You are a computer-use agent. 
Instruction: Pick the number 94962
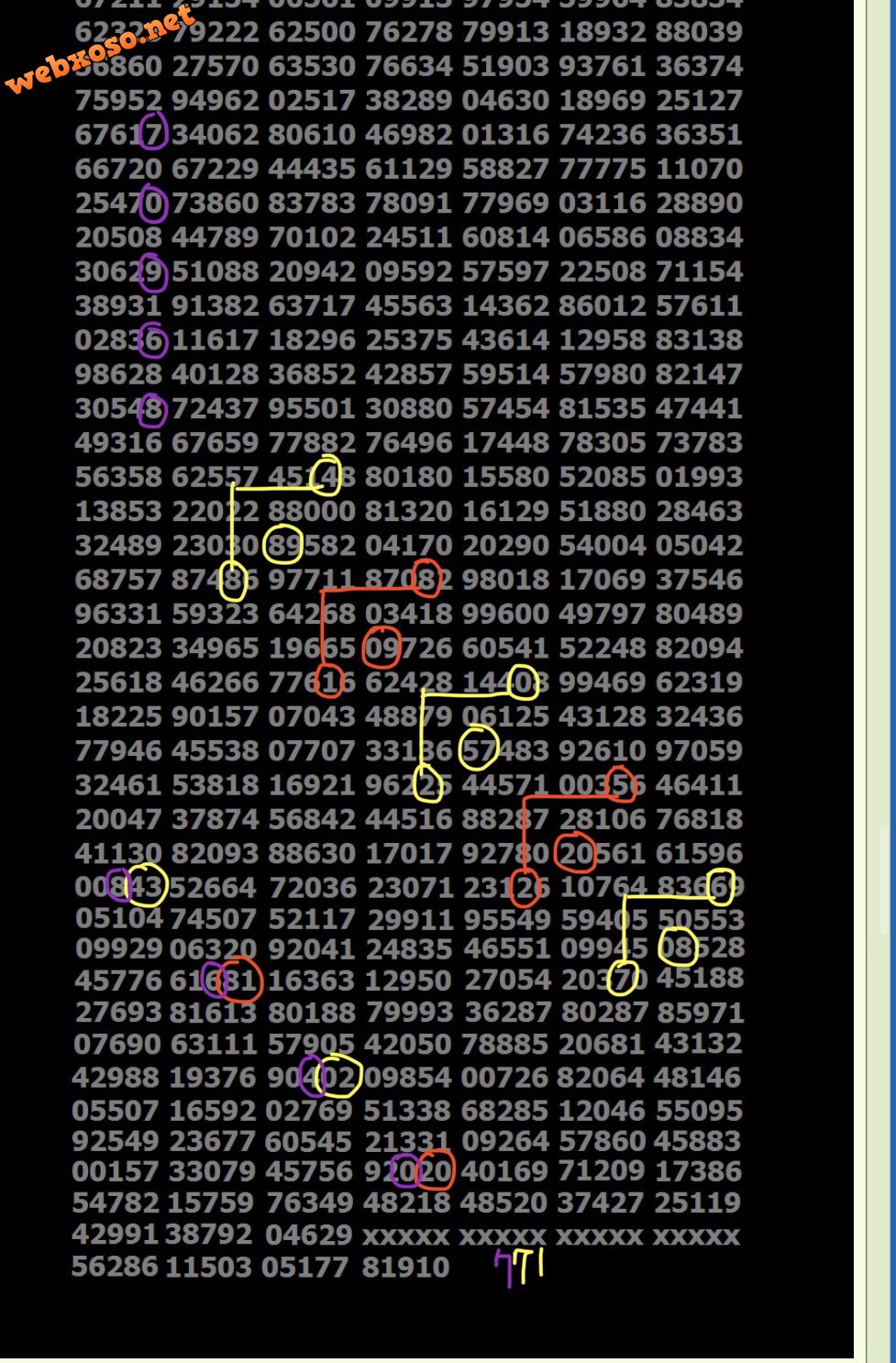coord(216,100)
